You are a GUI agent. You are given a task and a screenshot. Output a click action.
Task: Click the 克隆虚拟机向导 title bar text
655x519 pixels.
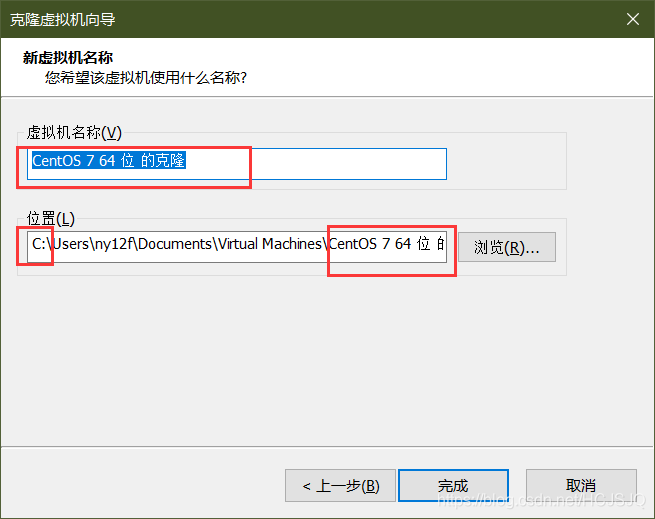(x=63, y=20)
